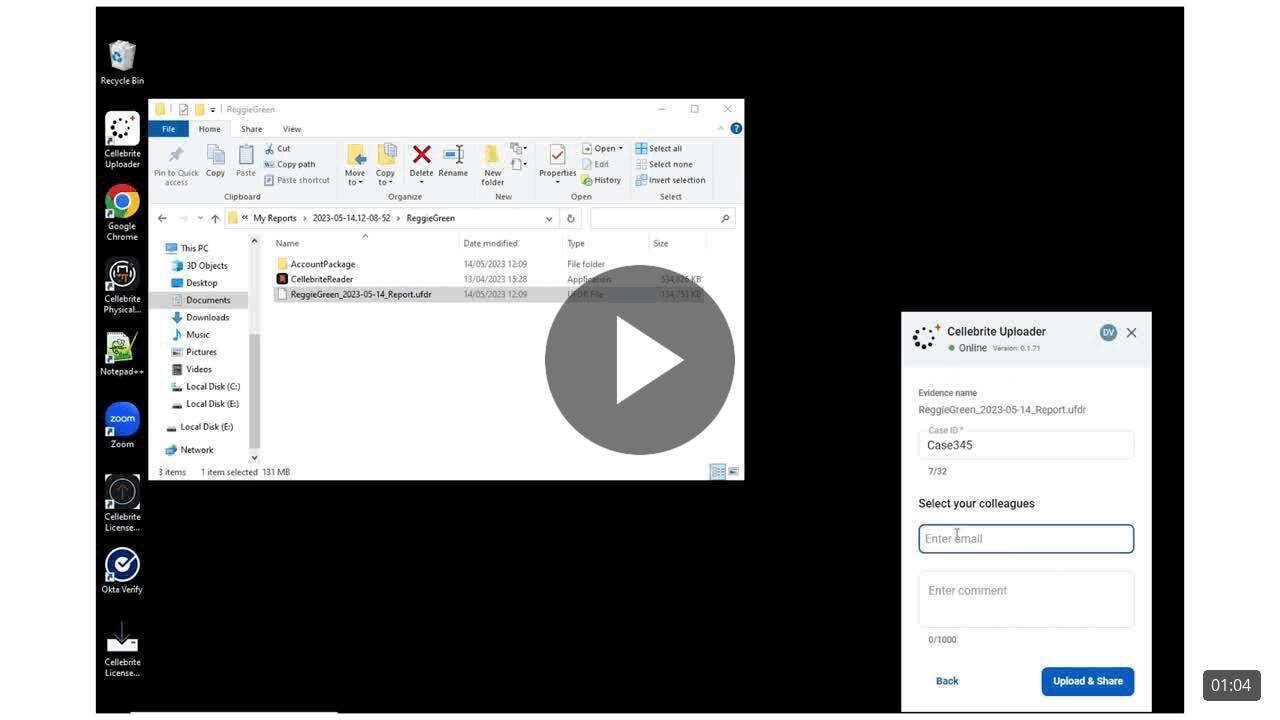The image size is (1280, 720).
Task: Click Pin to Quick access in the ribbon
Action: coord(176,165)
